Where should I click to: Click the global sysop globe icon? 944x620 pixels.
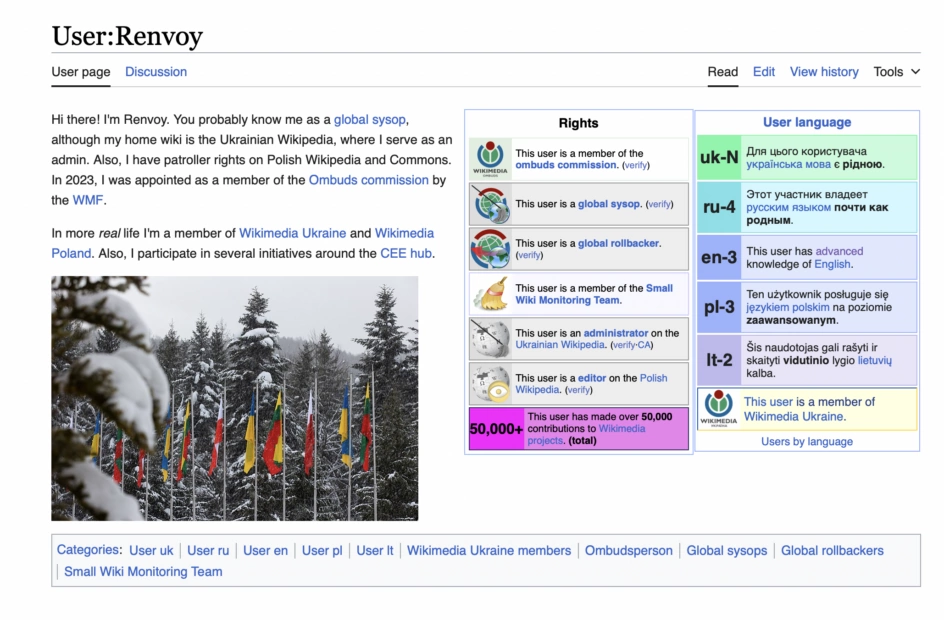[x=490, y=204]
